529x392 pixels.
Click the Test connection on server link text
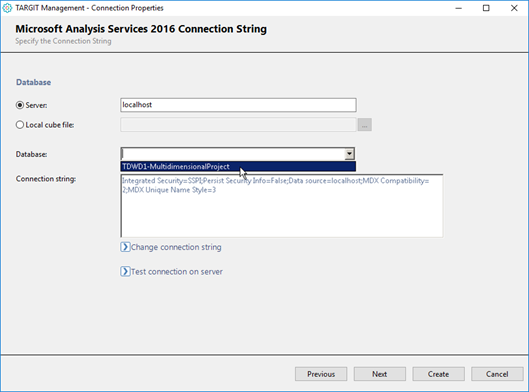point(177,272)
